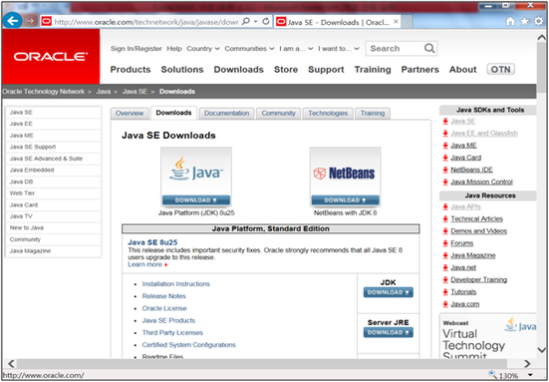Image resolution: width=549 pixels, height=382 pixels.
Task: Click the browser Forward arrow button
Action: coord(31,22)
